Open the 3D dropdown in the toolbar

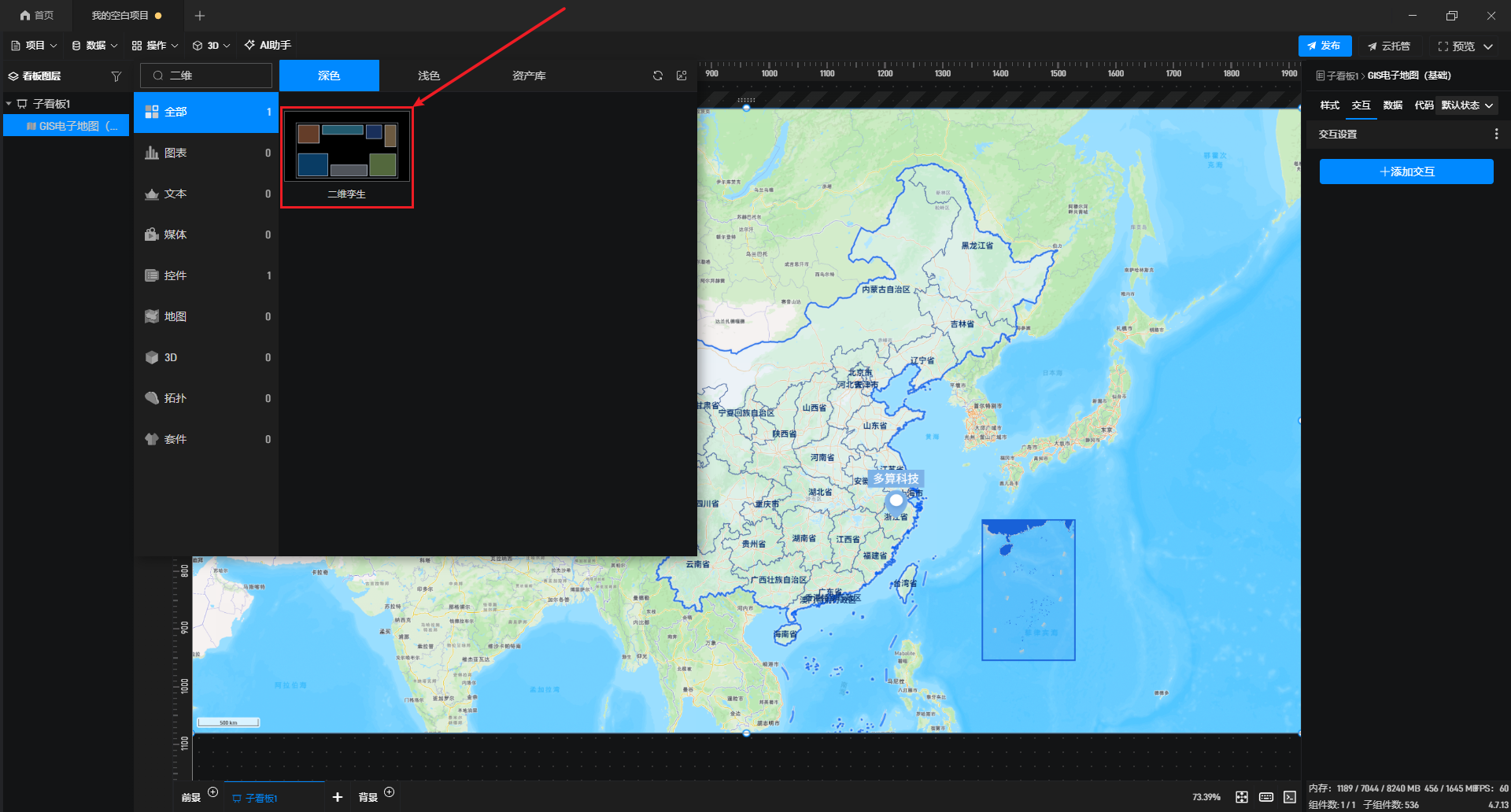(x=212, y=46)
